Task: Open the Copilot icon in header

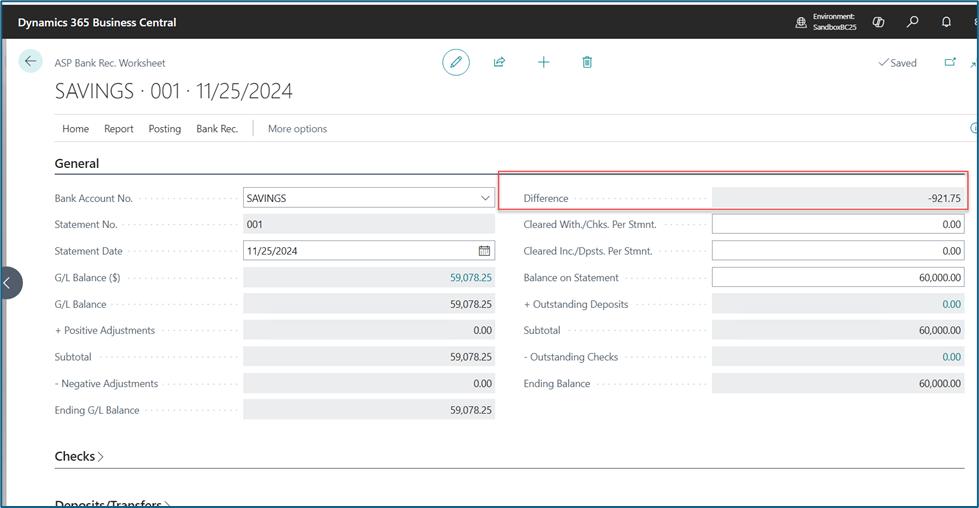Action: click(878, 22)
